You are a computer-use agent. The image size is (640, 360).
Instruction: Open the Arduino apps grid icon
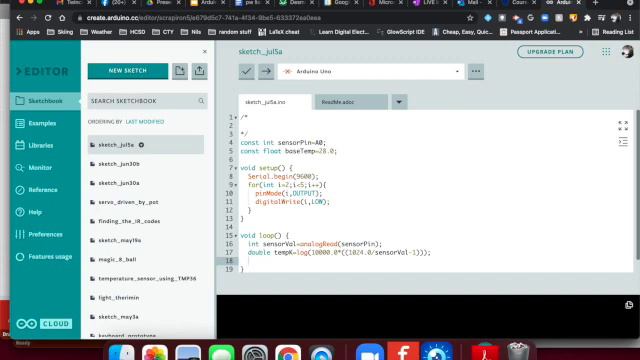pyautogui.click(x=606, y=51)
